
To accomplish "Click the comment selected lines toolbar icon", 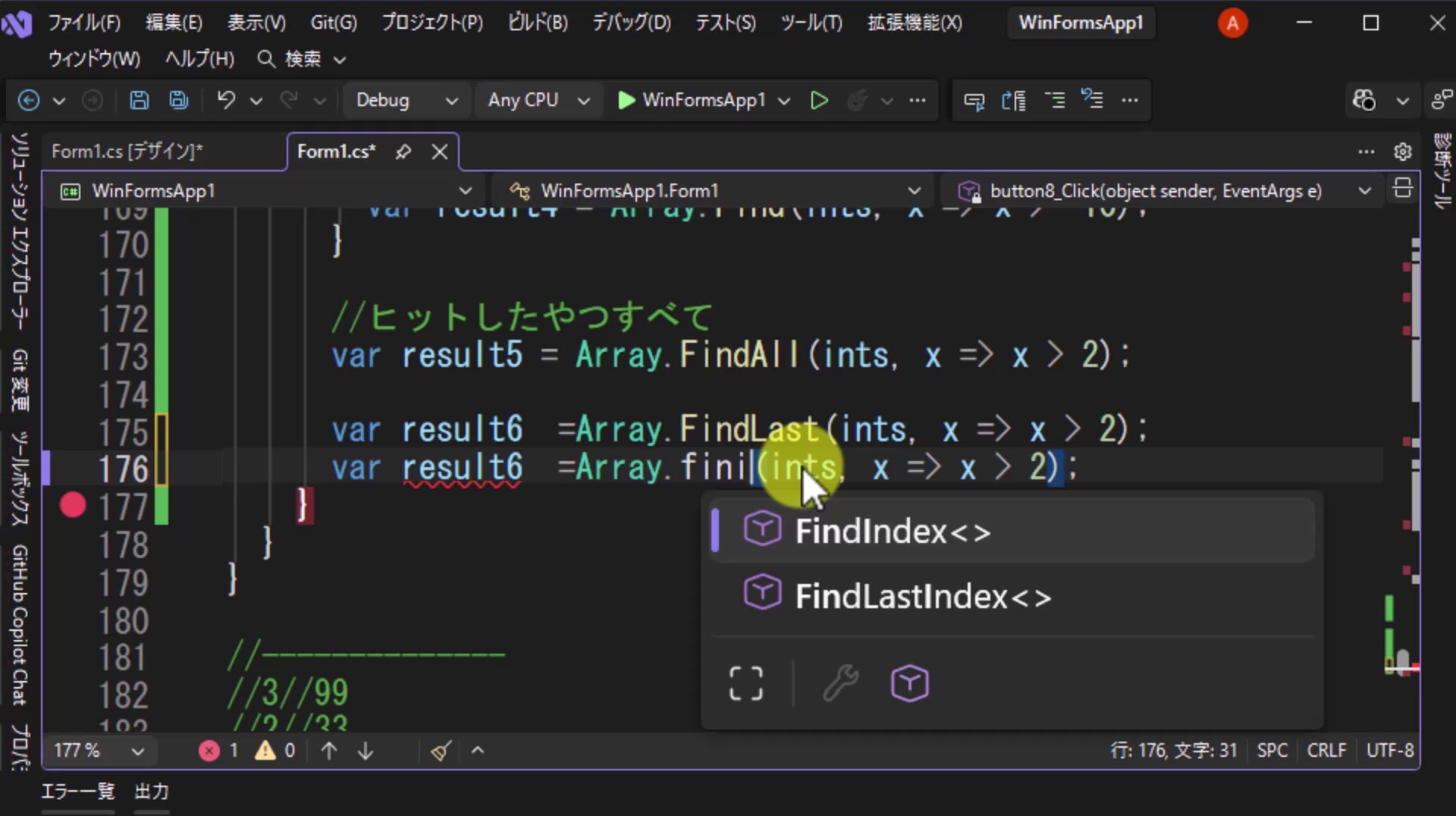I will tap(1055, 100).
